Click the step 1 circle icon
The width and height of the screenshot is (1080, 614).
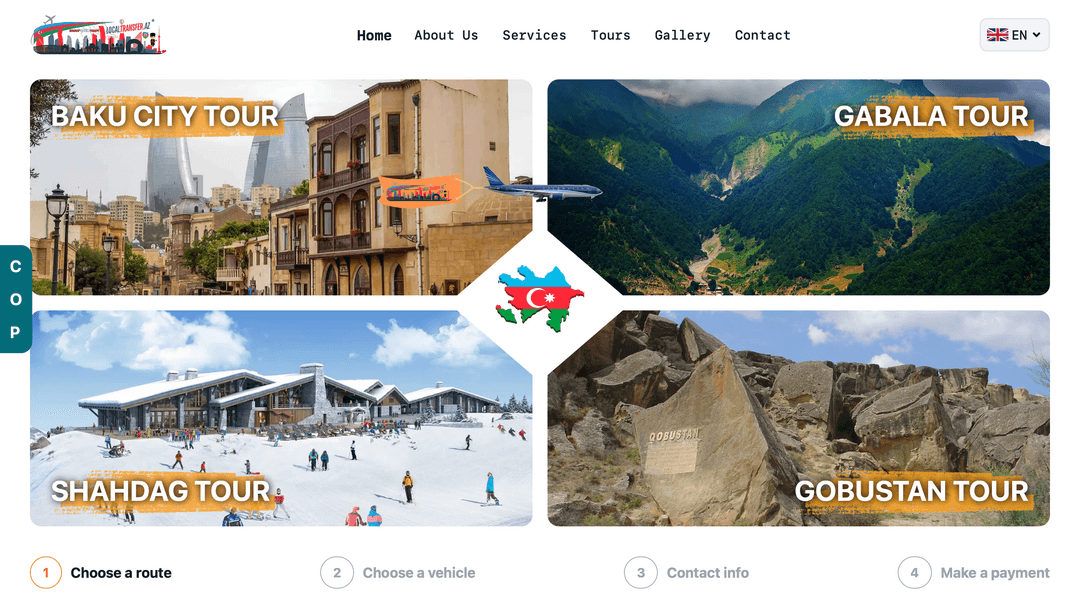(46, 573)
